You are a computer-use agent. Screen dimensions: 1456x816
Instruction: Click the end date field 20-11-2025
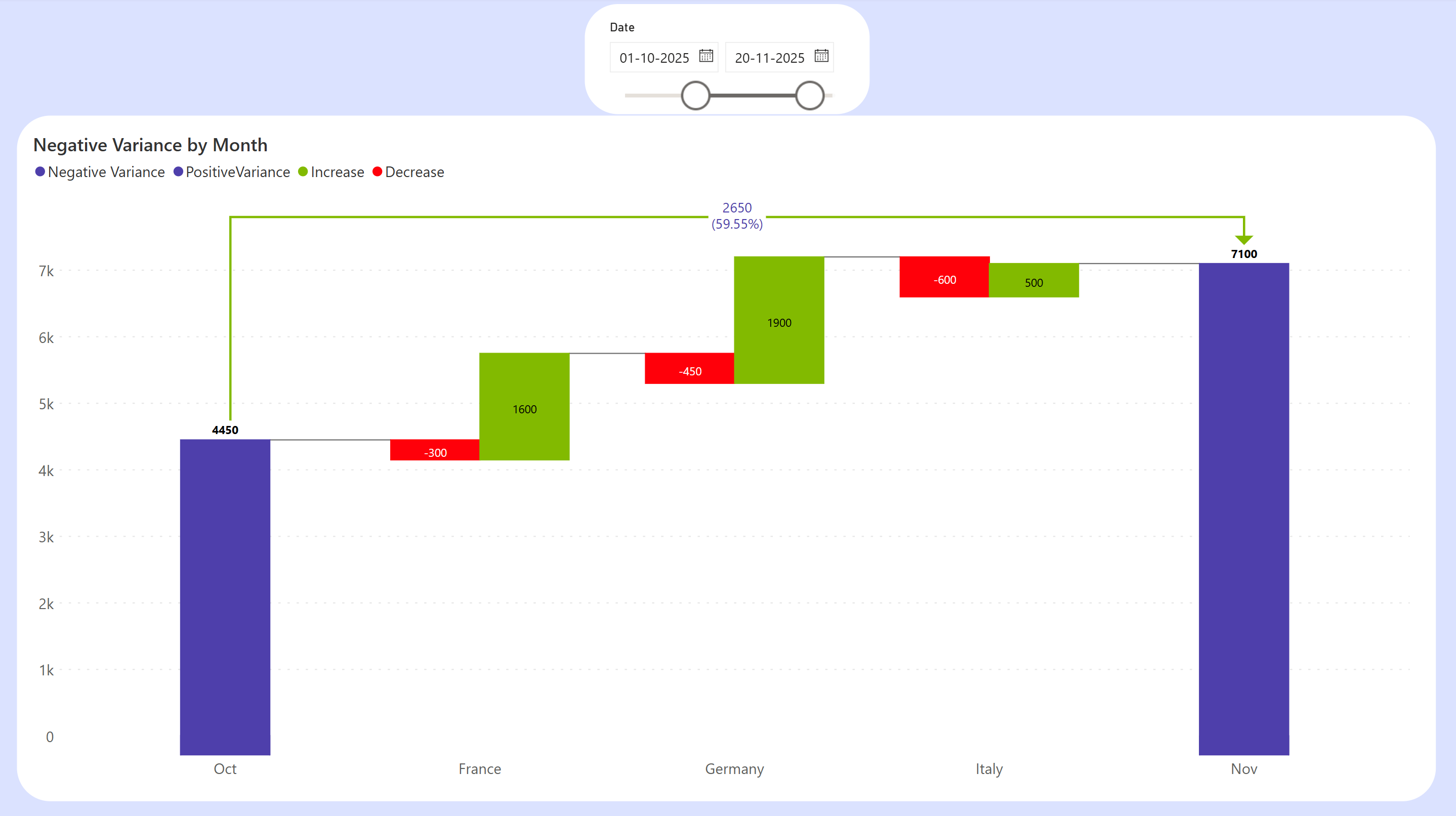click(769, 58)
